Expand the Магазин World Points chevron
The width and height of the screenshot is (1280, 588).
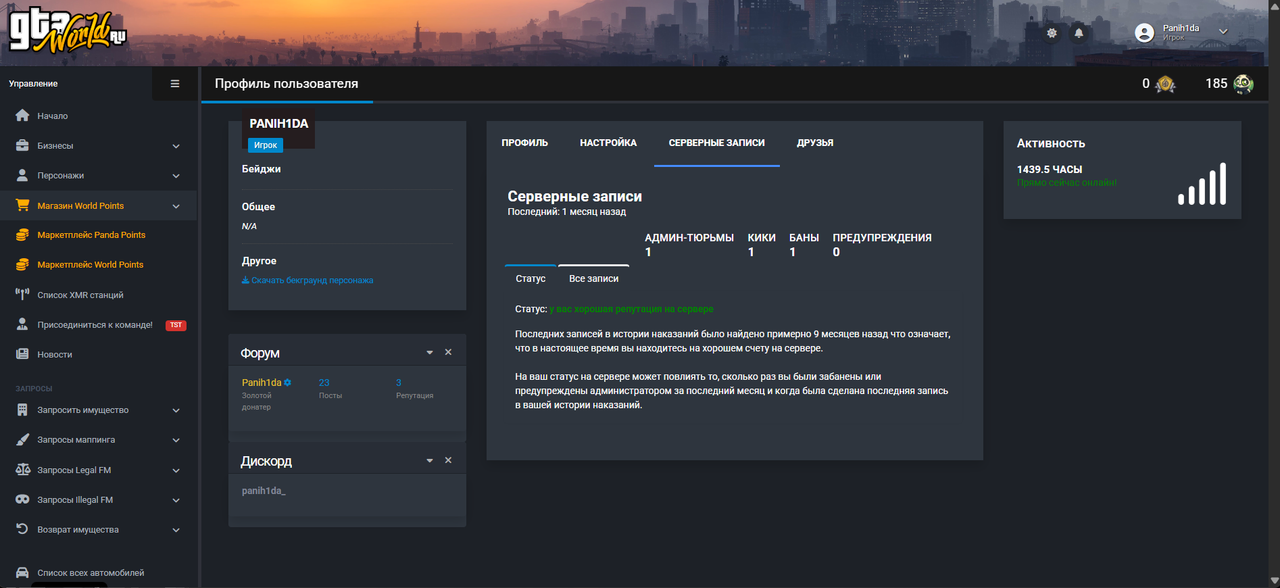click(x=176, y=206)
